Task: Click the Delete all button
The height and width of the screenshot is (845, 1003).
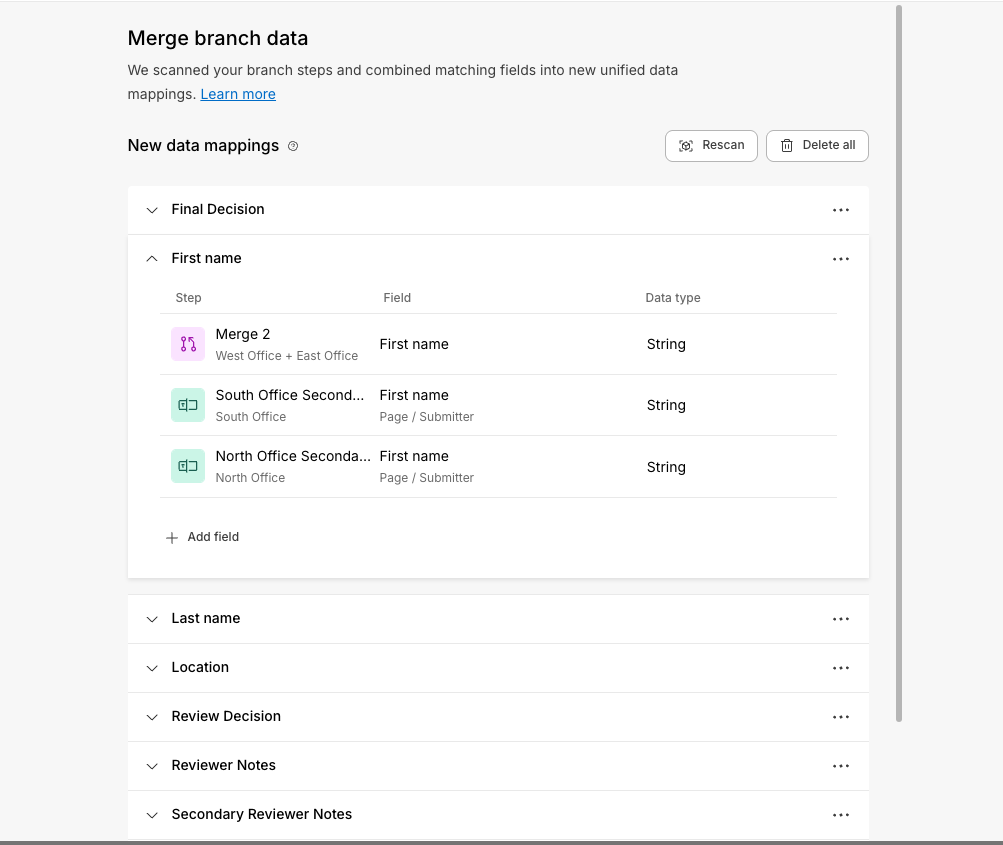Action: click(817, 146)
